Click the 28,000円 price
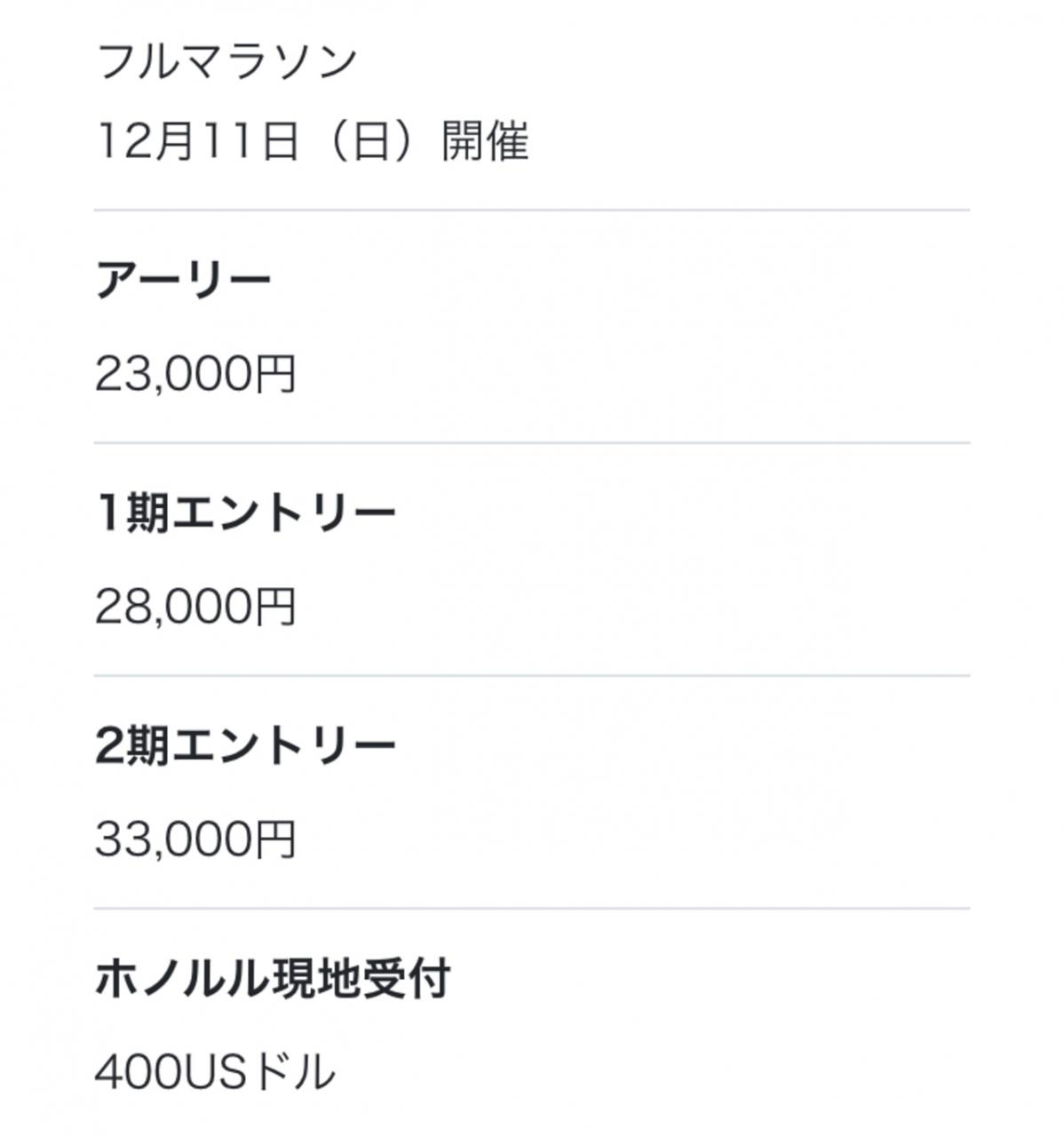This screenshot has height=1137, width=1064. 195,607
